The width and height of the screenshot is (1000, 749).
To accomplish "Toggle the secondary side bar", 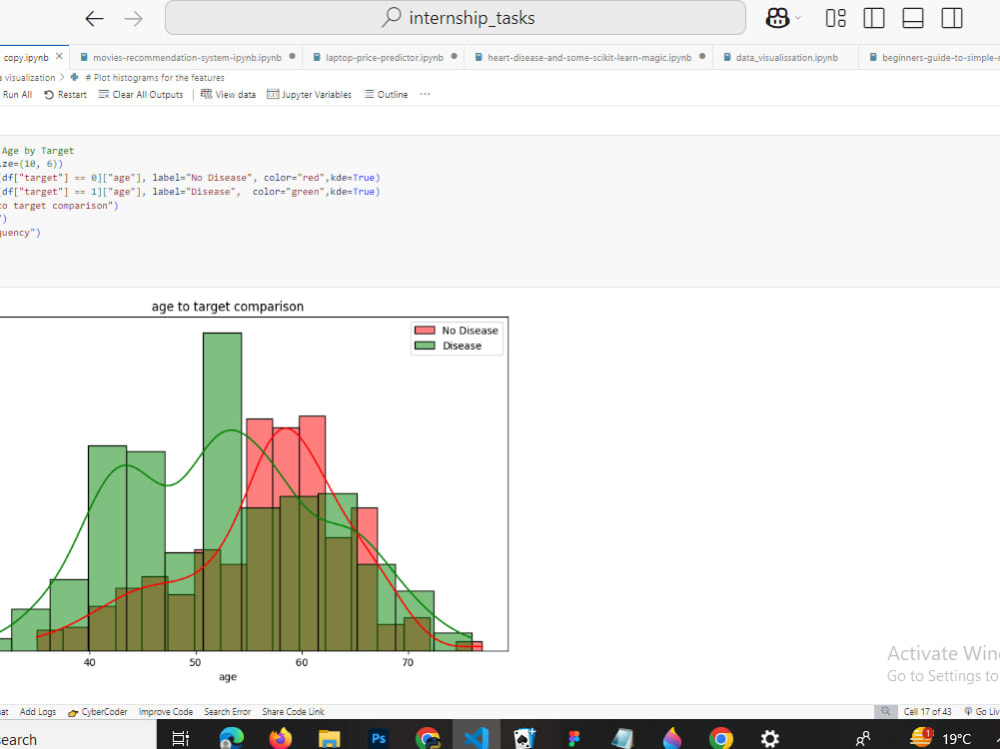I will point(952,18).
